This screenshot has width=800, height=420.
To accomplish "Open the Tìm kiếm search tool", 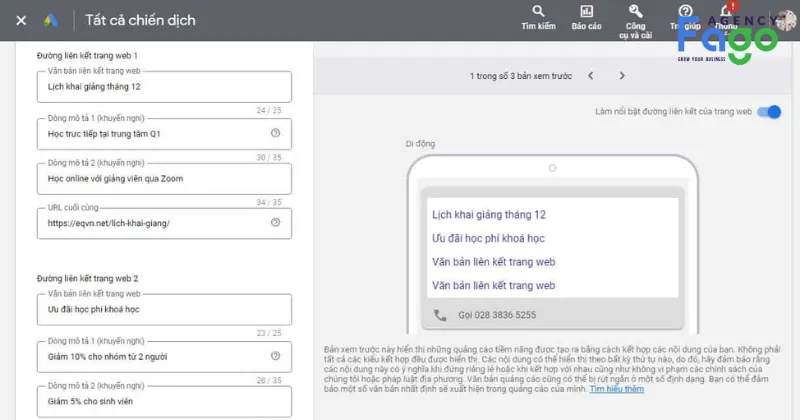I will 538,18.
